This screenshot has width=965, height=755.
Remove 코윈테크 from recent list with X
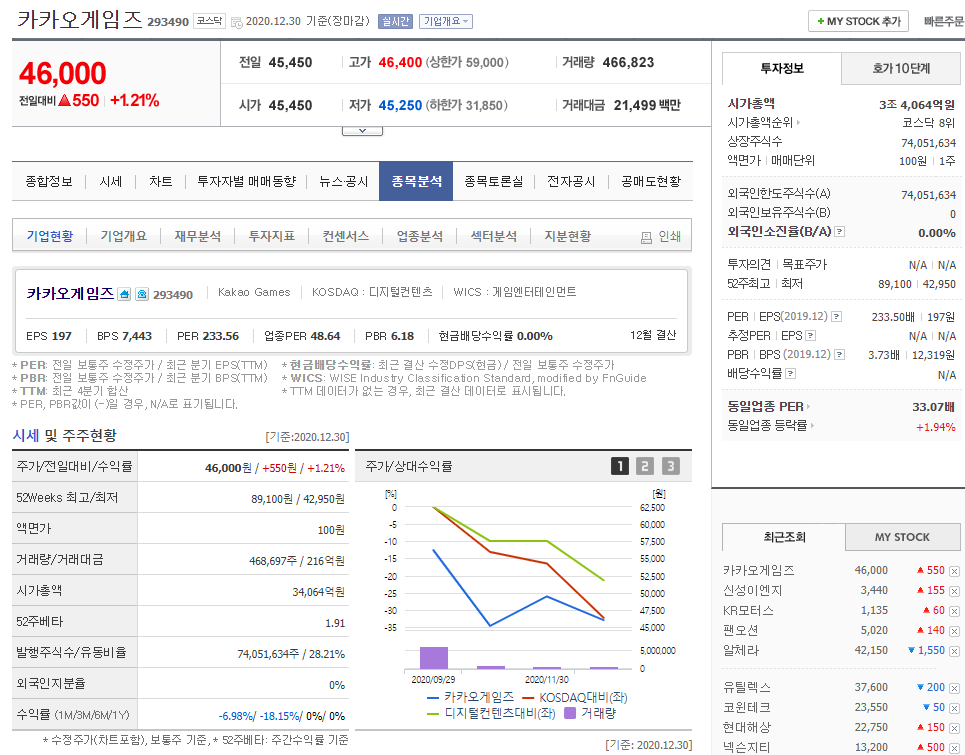954,708
